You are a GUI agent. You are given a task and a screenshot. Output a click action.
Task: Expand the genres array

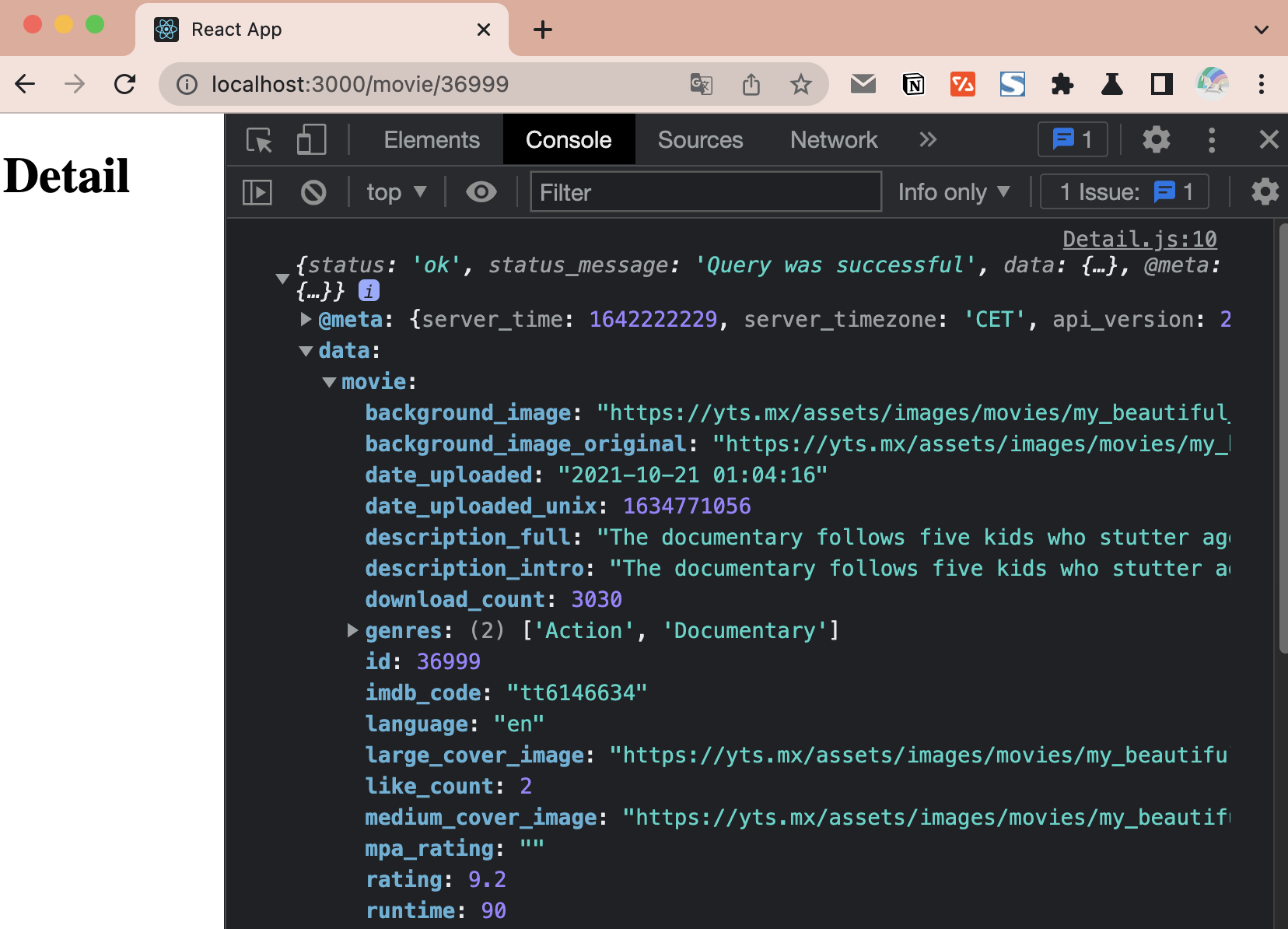pos(352,630)
